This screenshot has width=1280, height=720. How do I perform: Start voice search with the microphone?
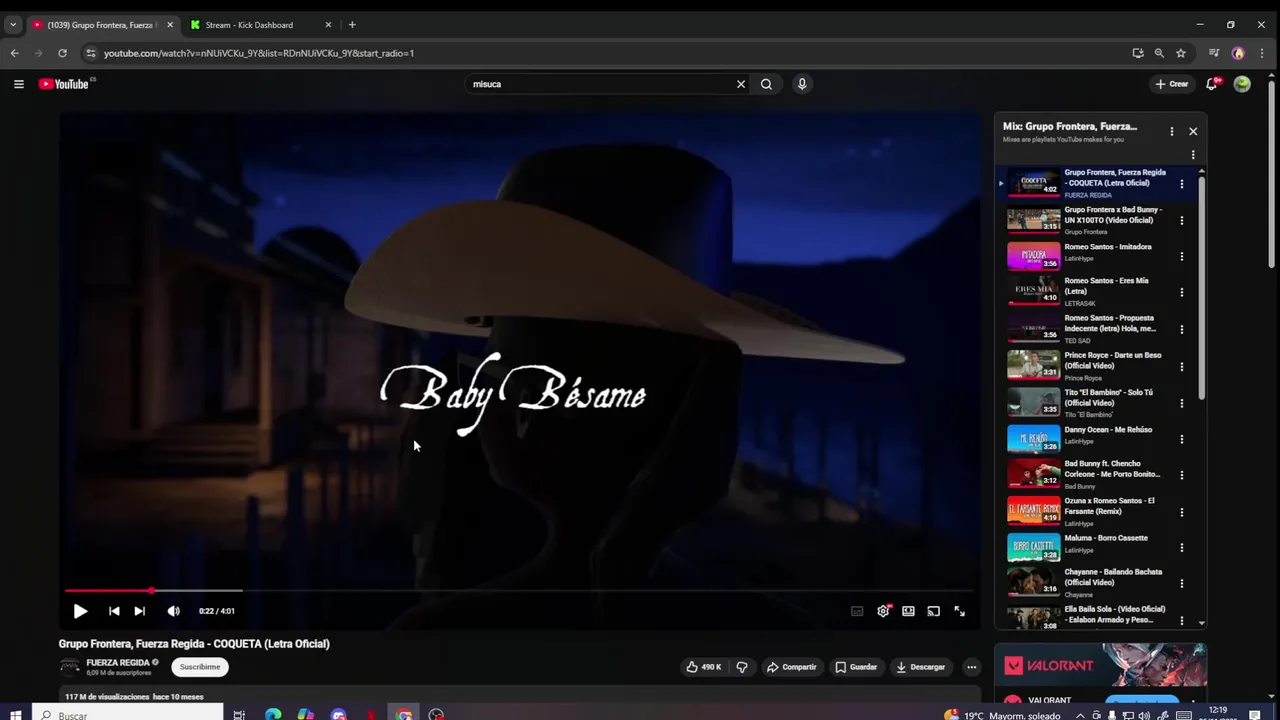(802, 84)
